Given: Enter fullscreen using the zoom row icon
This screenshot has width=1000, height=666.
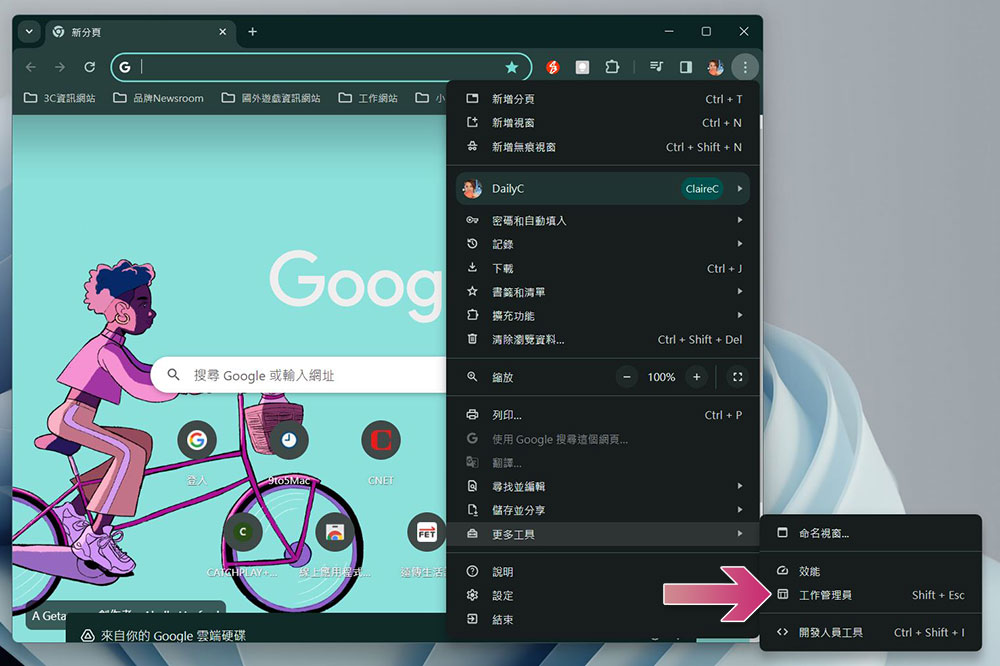Looking at the screenshot, I should coord(737,377).
